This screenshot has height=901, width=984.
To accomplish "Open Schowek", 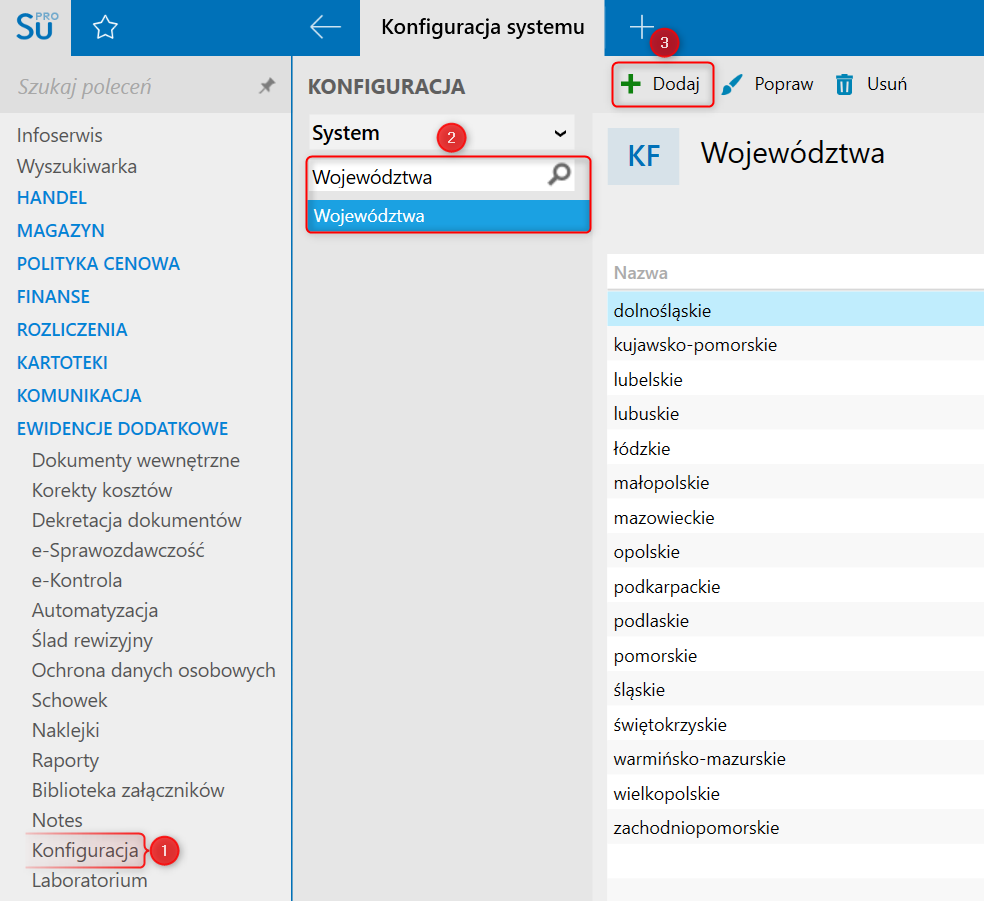I will click(69, 700).
